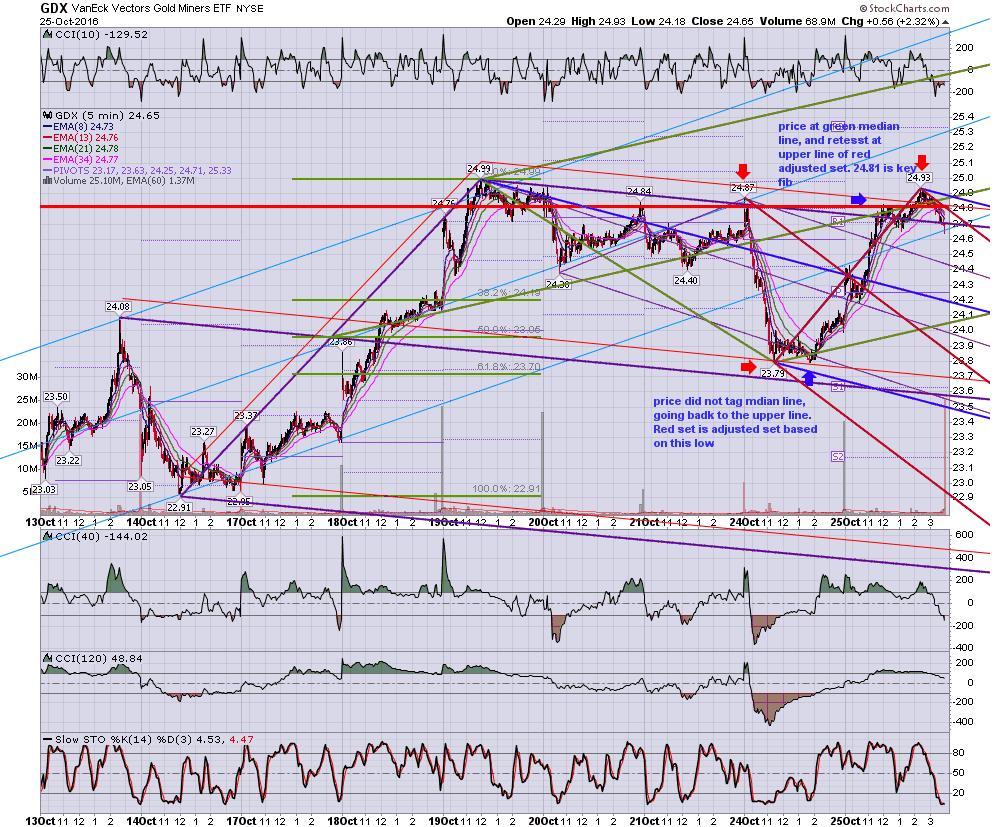Image resolution: width=996 pixels, height=827 pixels.
Task: Click the 25-Oct-2016 date text
Action: coord(67,21)
